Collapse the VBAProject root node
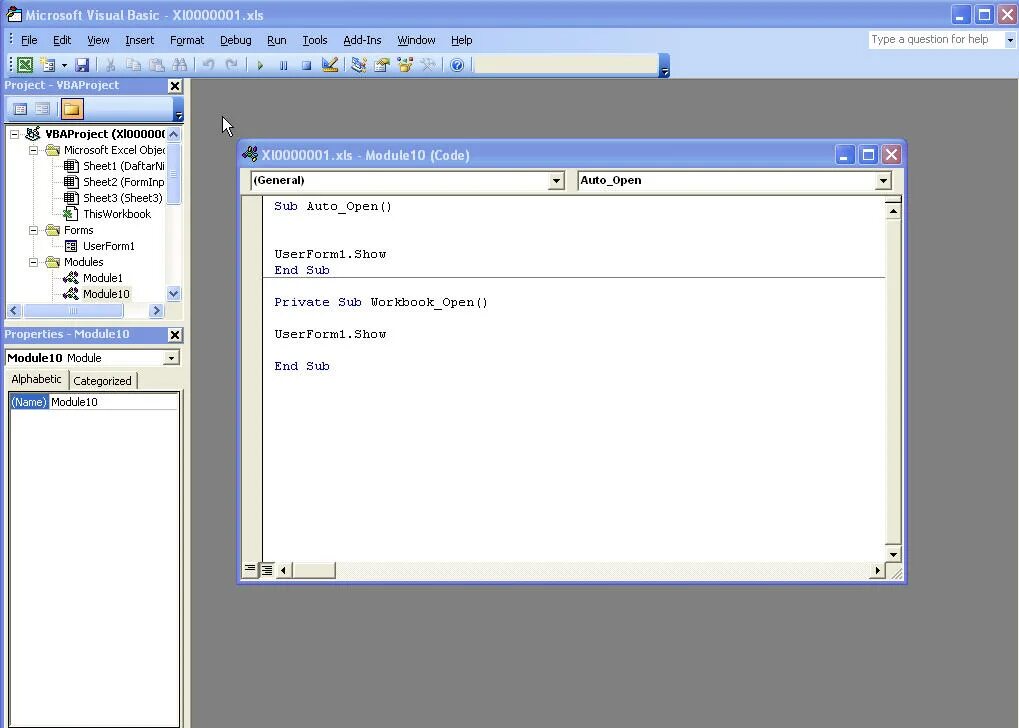 (x=14, y=135)
